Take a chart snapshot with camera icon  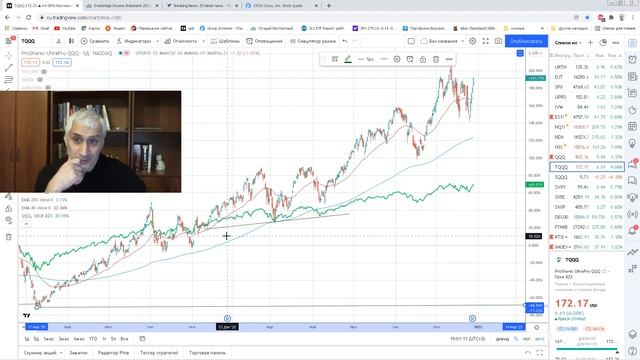point(498,41)
